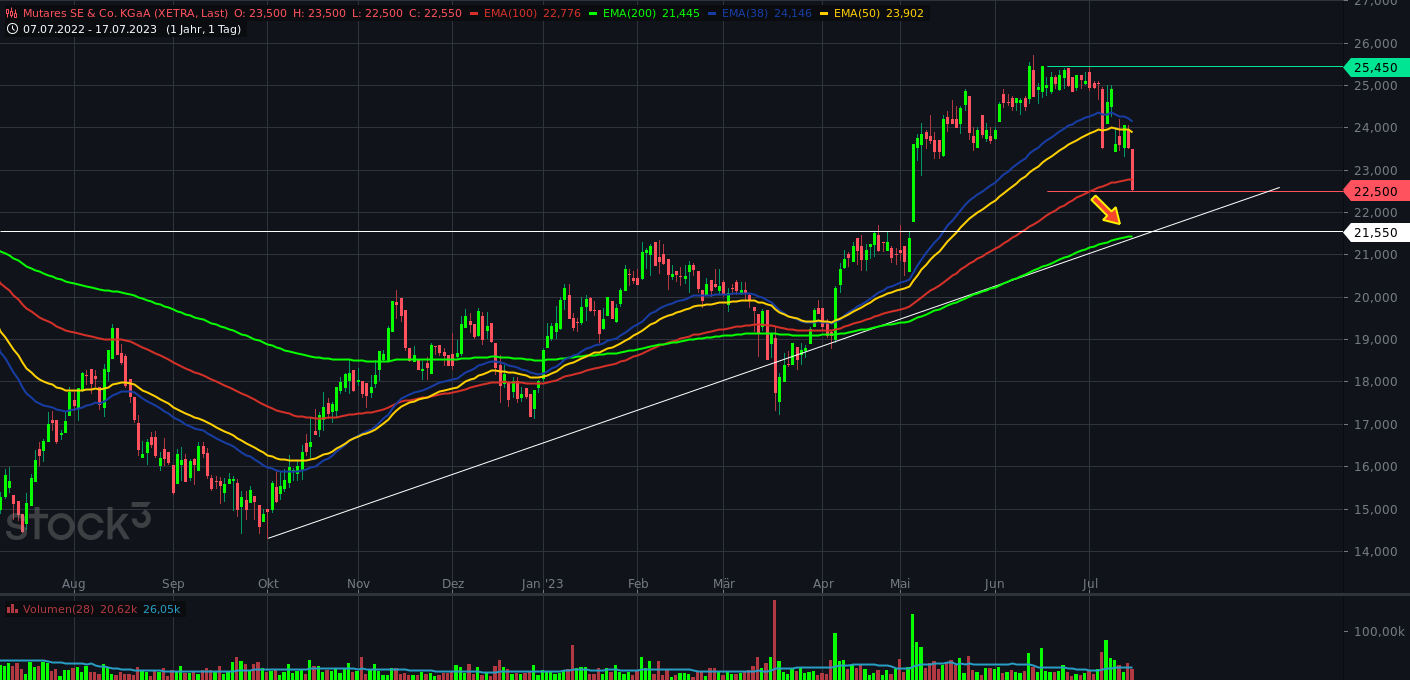Click the 15,000 price axis label
Screen dimensions: 1410x680
1375,510
